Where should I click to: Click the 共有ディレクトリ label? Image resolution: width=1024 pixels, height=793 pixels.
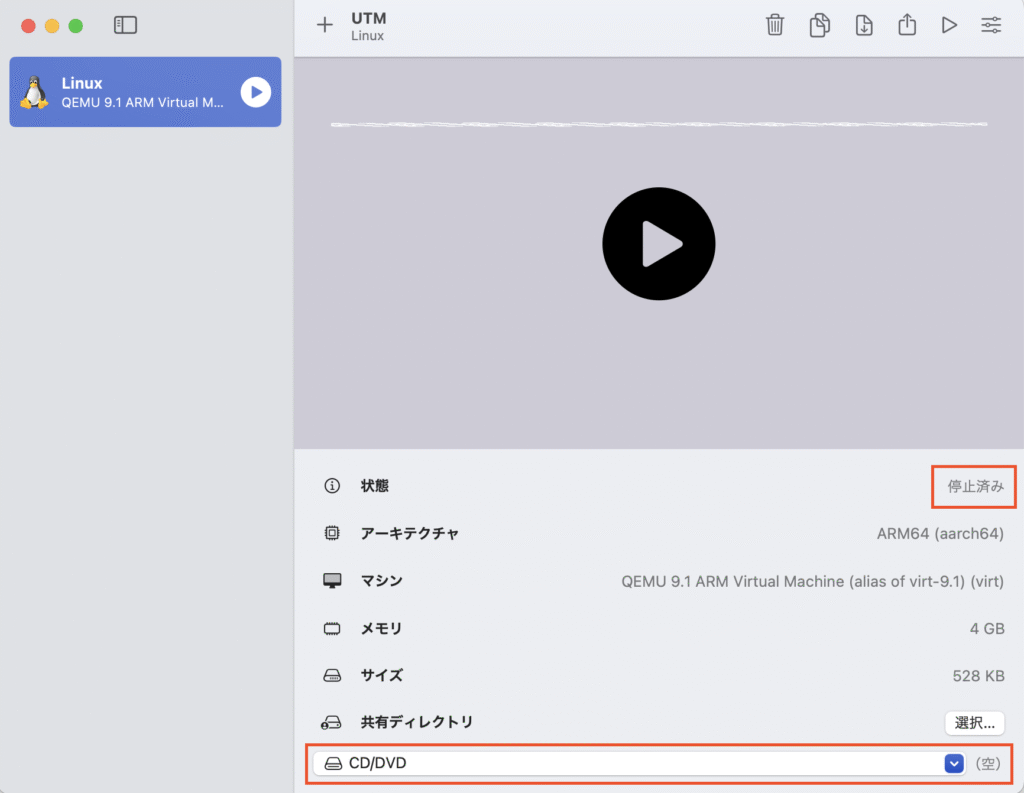(417, 722)
